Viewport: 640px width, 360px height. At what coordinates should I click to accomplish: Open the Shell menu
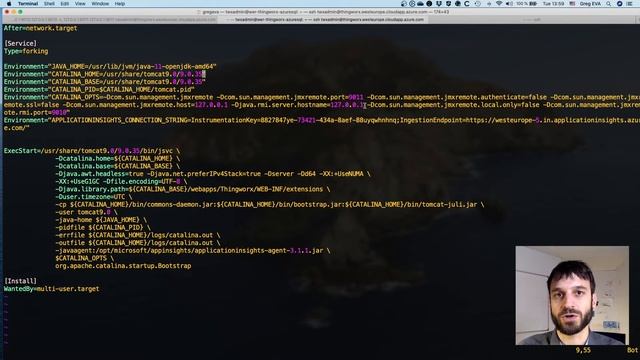[x=49, y=4]
